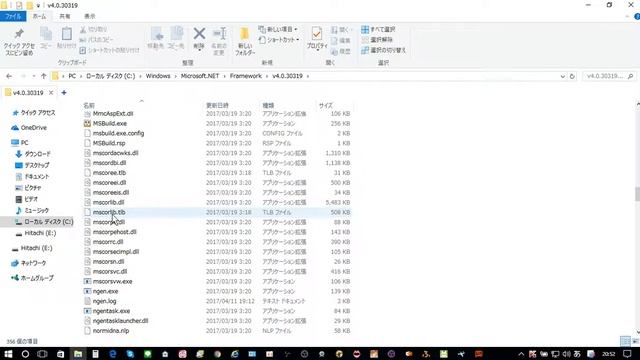
Task: Click Microsoft.NET in the address breadcrumb
Action: pos(200,76)
